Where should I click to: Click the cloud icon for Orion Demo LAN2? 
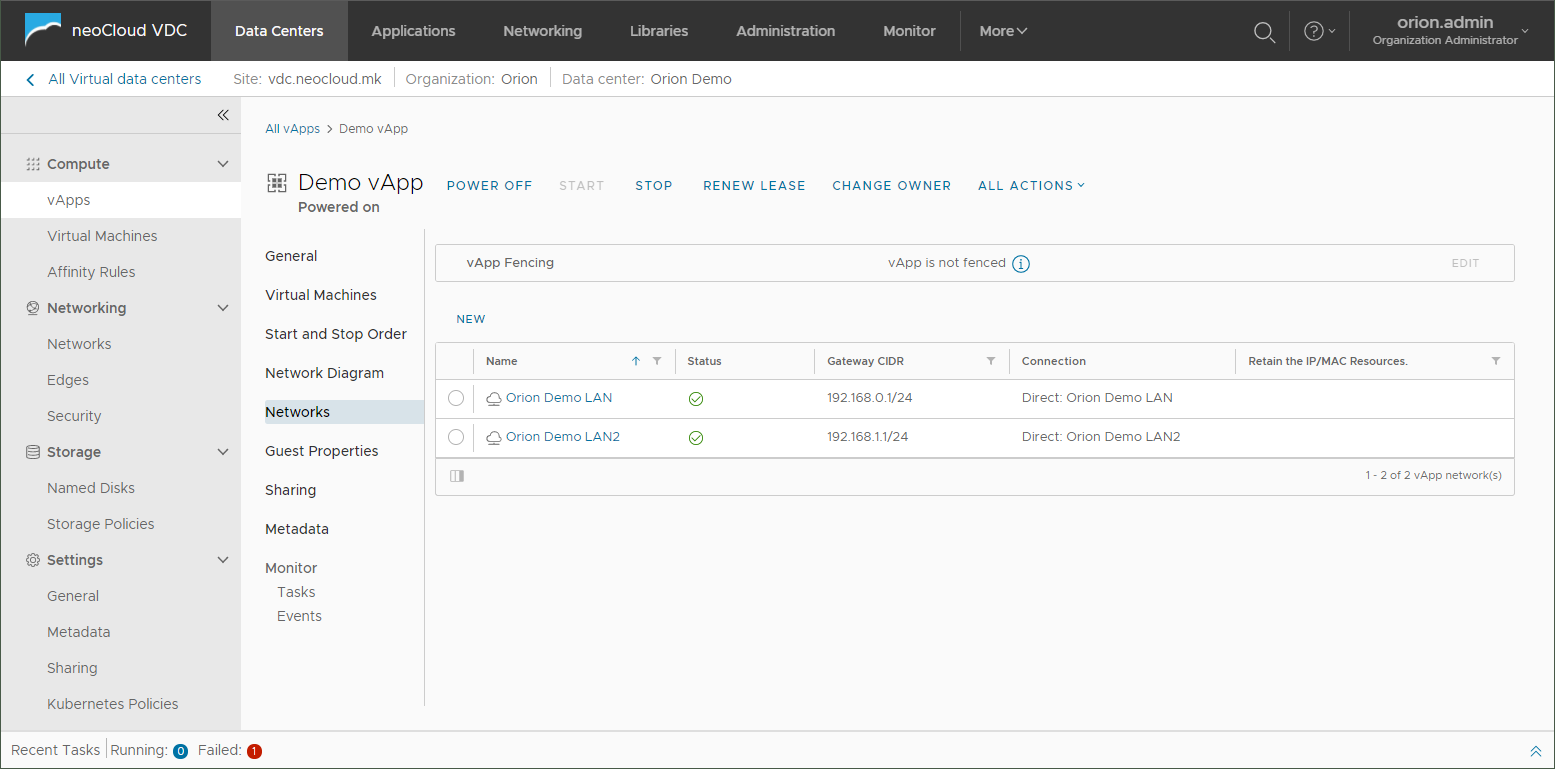coord(494,437)
